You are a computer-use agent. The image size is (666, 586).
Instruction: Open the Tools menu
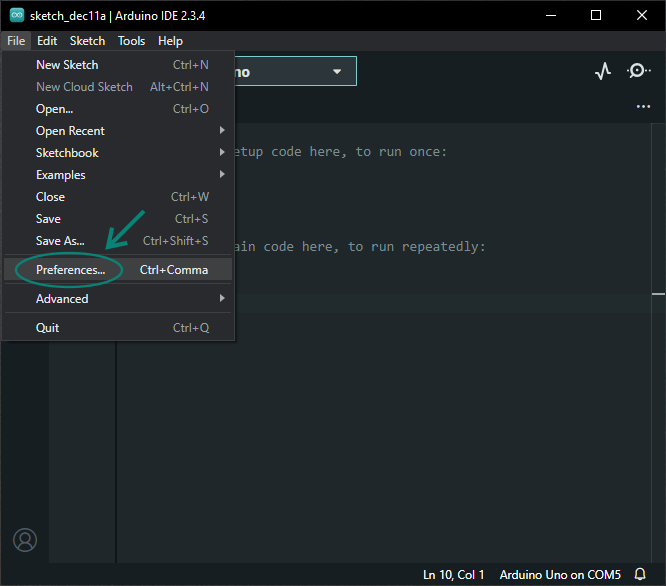point(131,41)
